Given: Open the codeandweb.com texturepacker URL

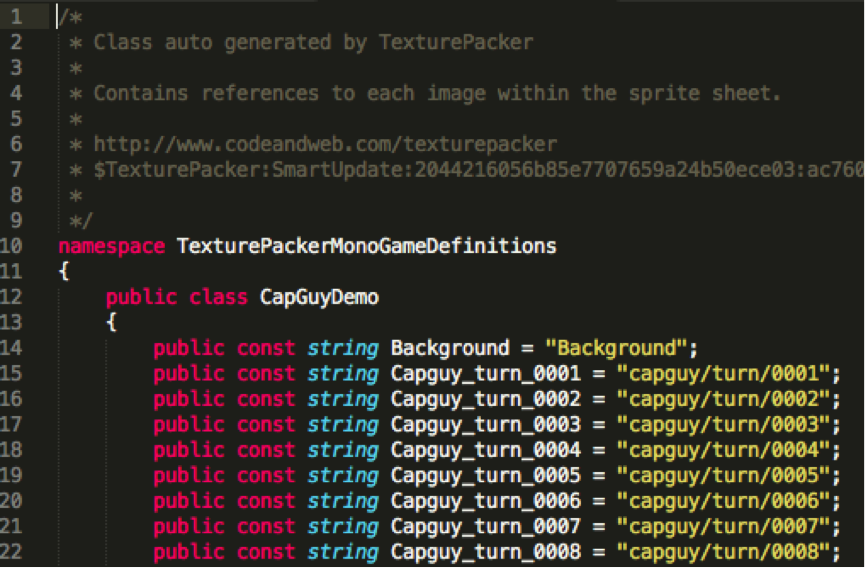Looking at the screenshot, I should (x=325, y=144).
